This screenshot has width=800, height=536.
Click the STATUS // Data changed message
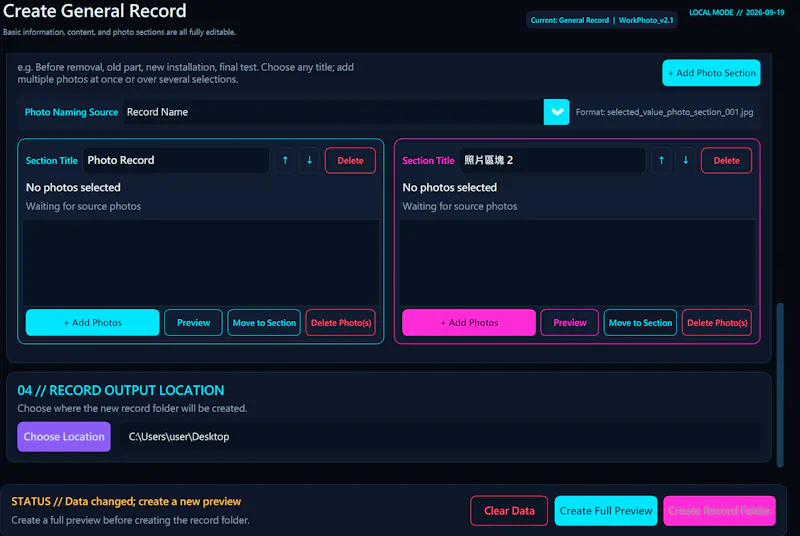126,501
